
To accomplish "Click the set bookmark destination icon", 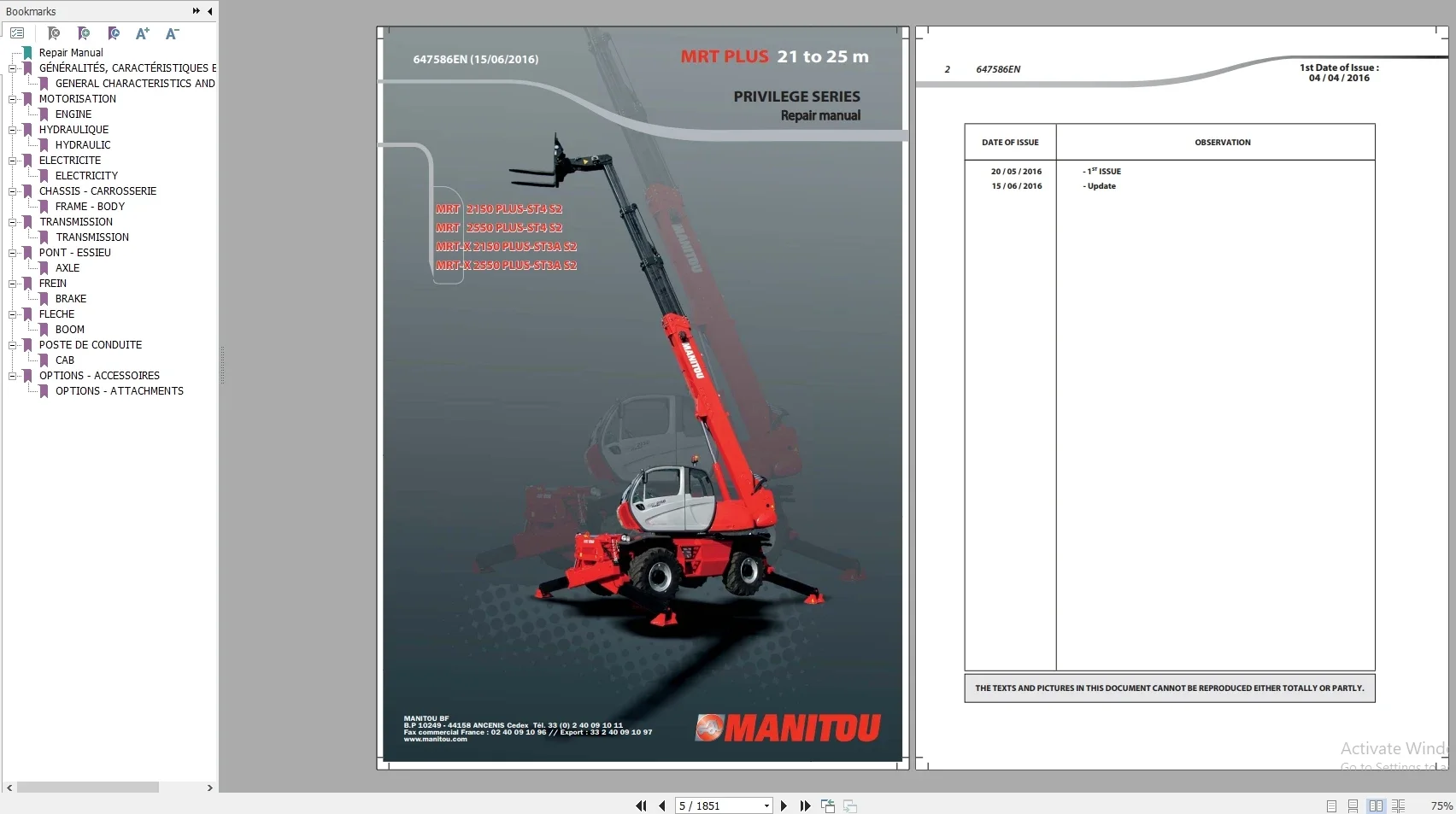I will coord(113,33).
